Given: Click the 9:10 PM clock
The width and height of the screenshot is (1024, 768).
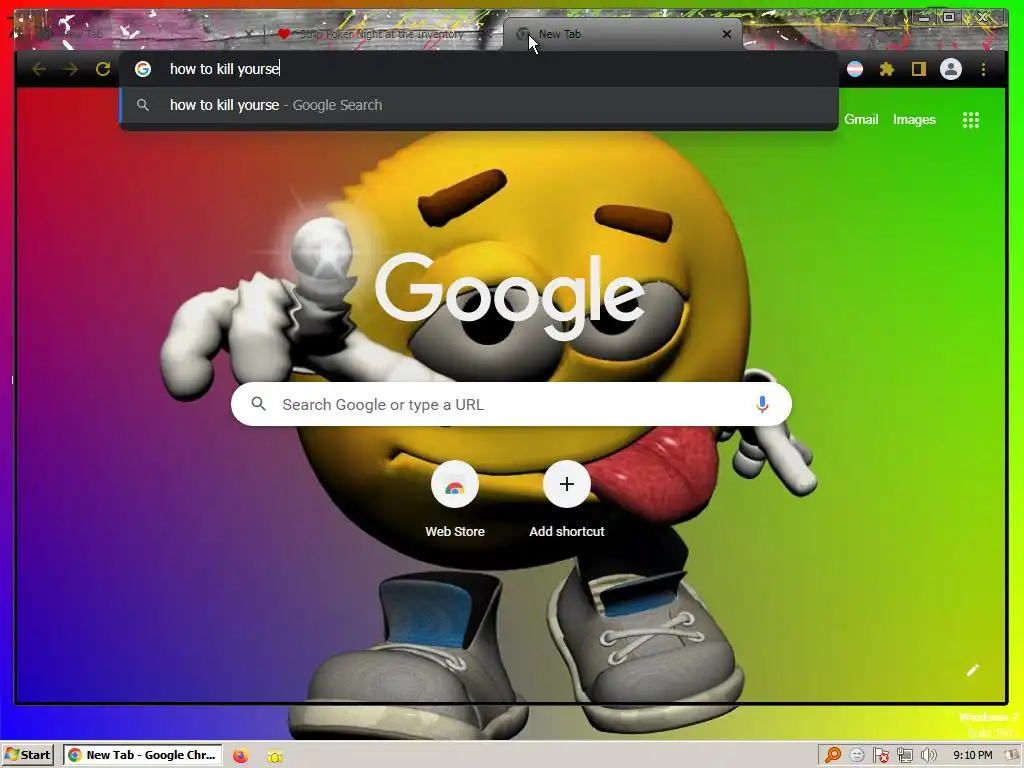Looking at the screenshot, I should (x=972, y=755).
